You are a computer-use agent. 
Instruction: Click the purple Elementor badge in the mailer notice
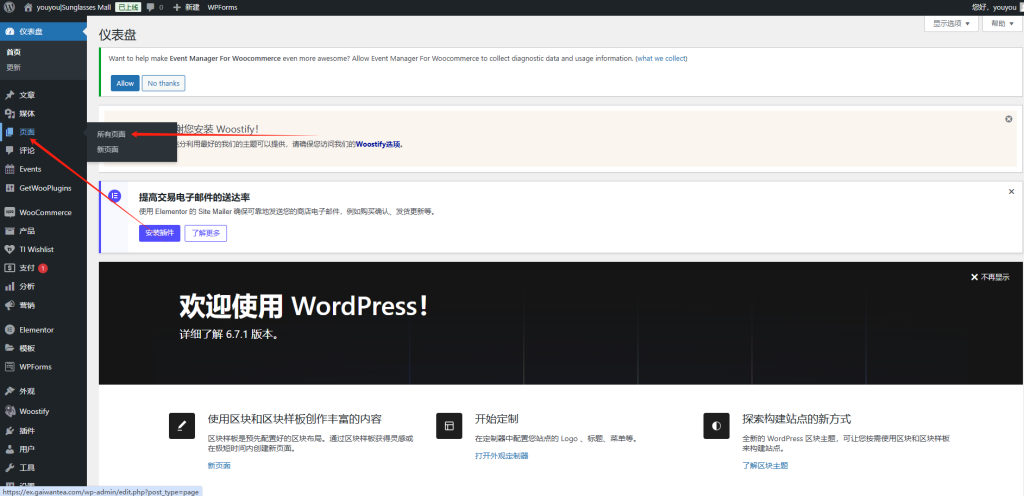click(115, 195)
